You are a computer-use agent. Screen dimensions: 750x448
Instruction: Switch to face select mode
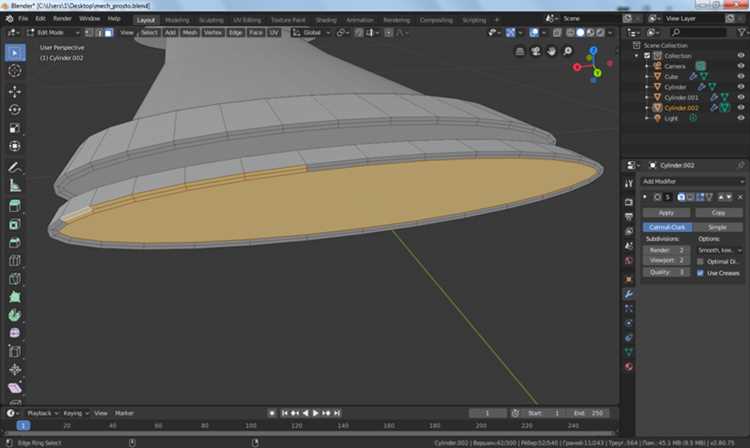point(109,33)
